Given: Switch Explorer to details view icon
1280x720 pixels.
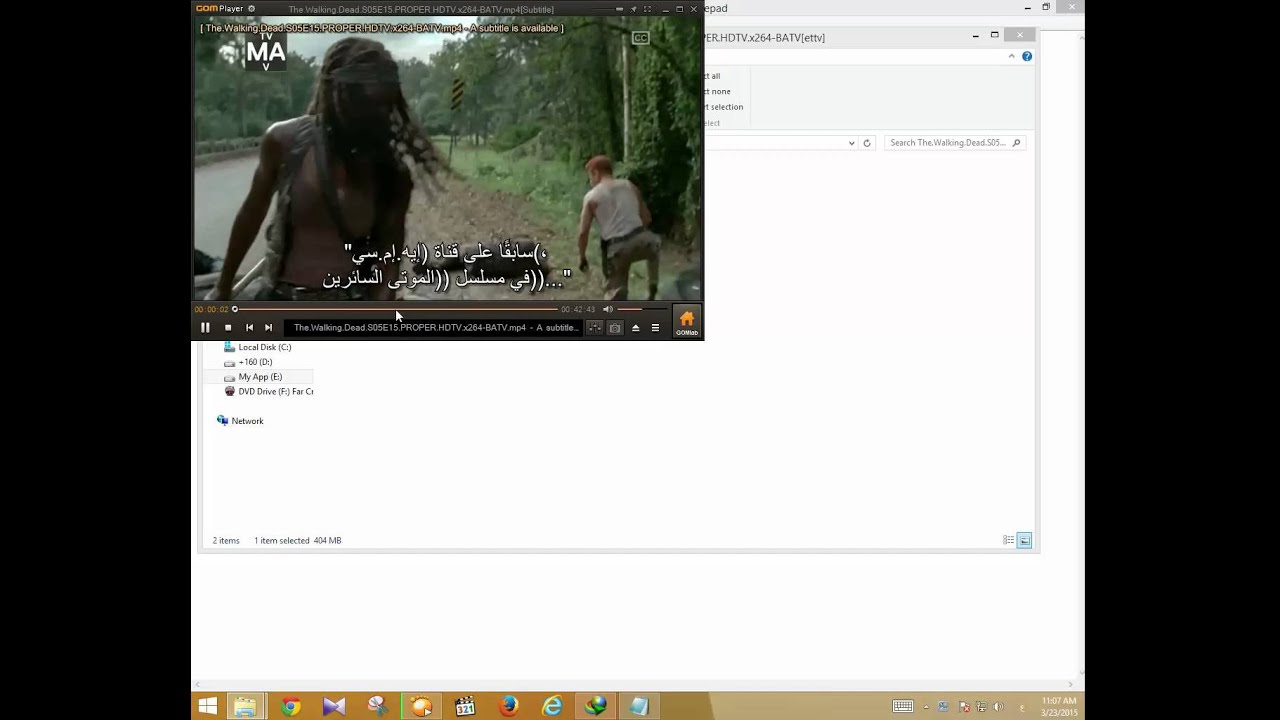Looking at the screenshot, I should pos(1008,540).
